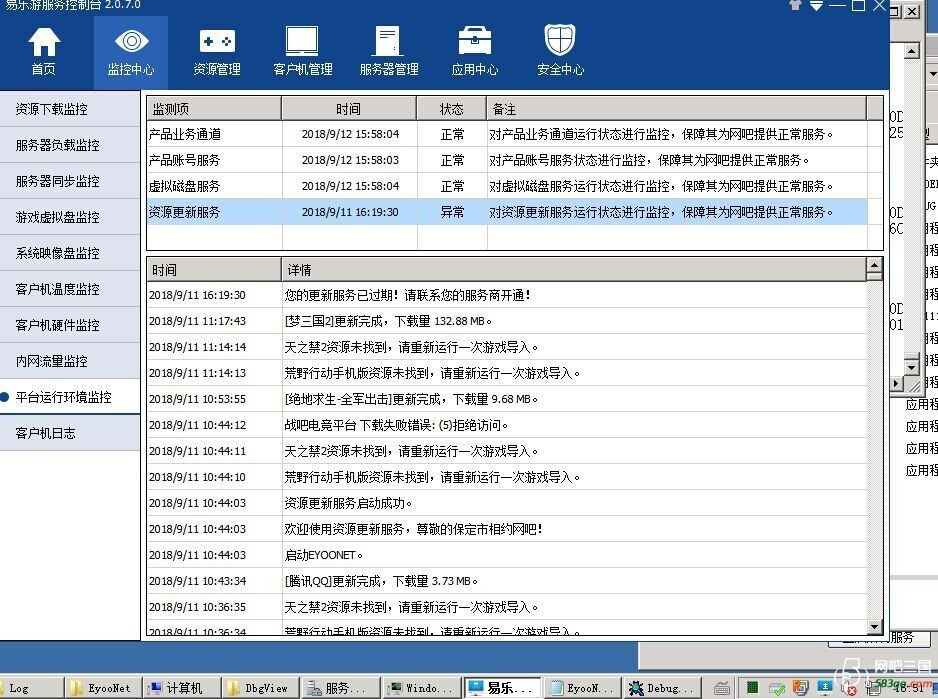Image resolution: width=938 pixels, height=699 pixels.
Task: Click the 备注 column header
Action: tap(677, 109)
